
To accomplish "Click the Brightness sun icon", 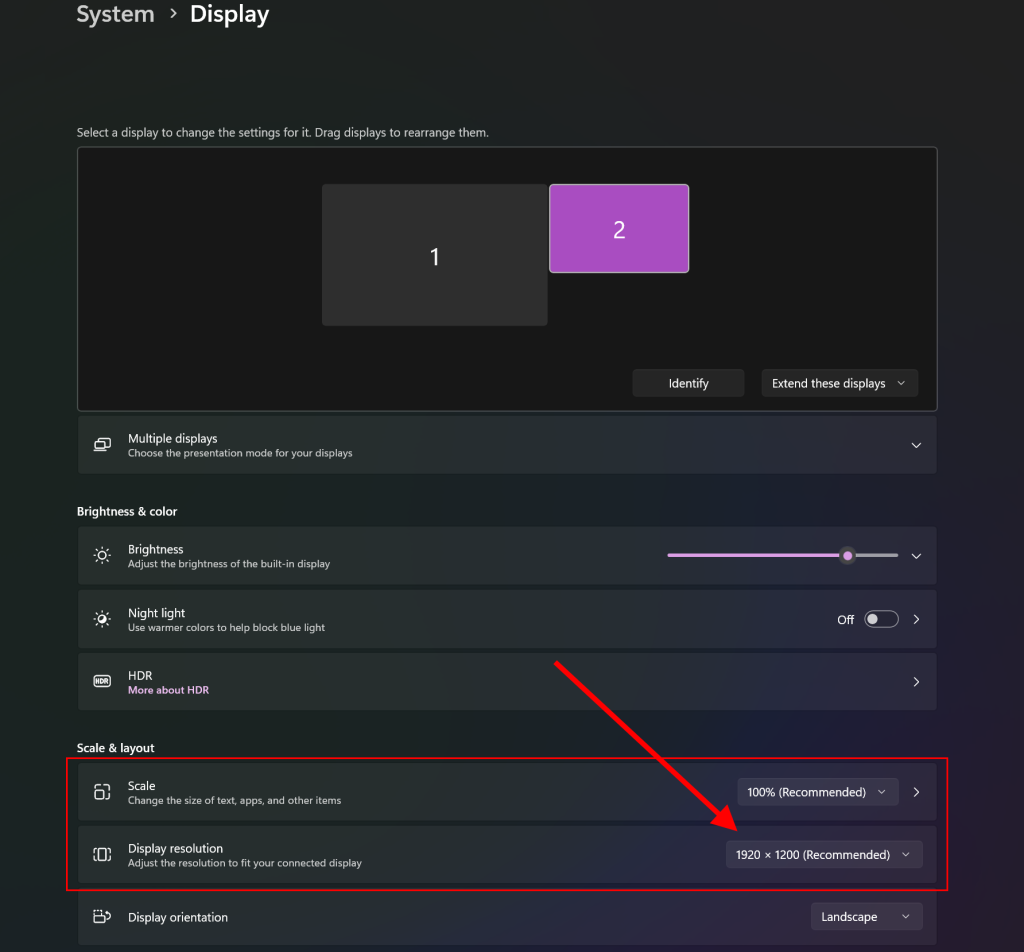I will click(102, 556).
